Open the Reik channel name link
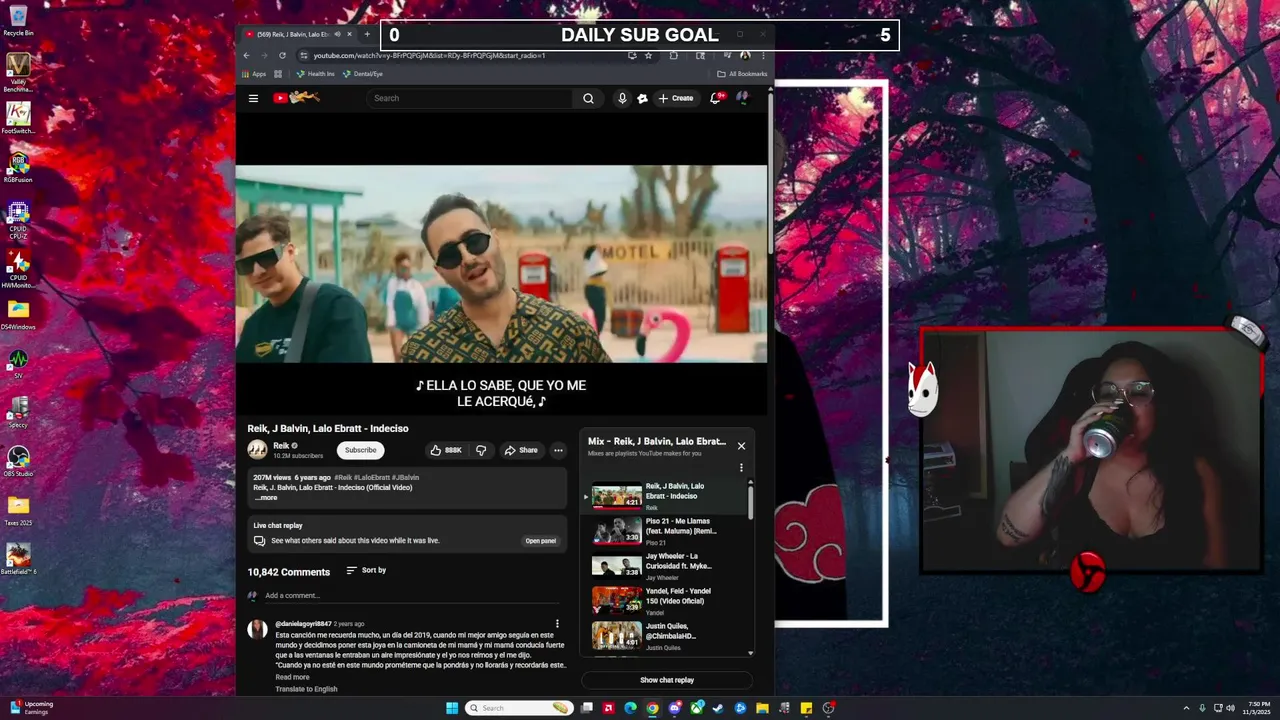The height and width of the screenshot is (720, 1280). tap(281, 446)
